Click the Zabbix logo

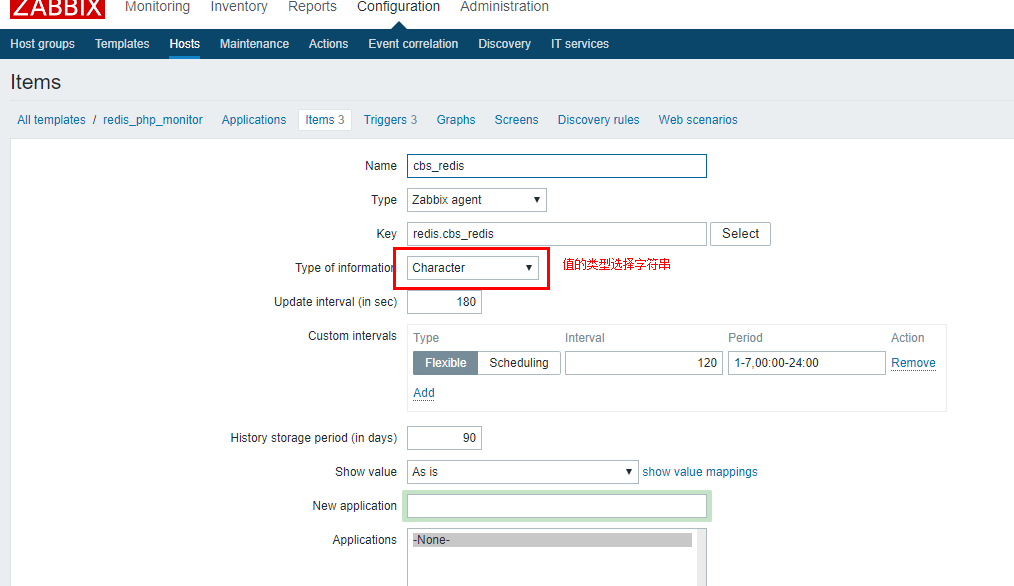(57, 8)
